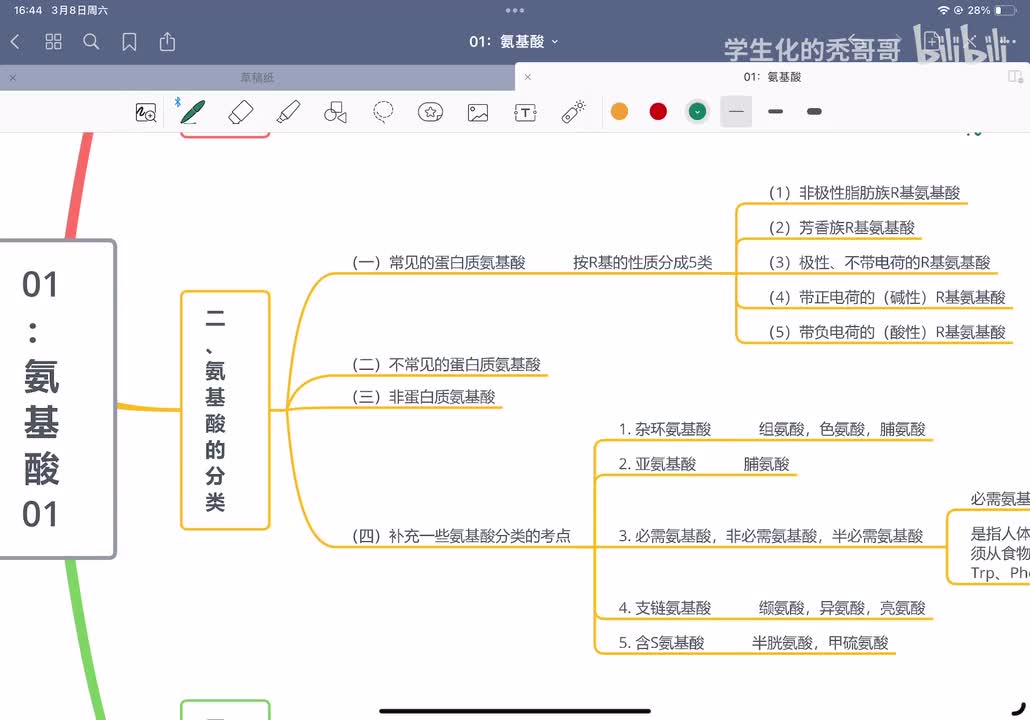Tap (1) 非极性脂肪族R基氨基酸
Screen dimensions: 1030x720
[x=864, y=193]
